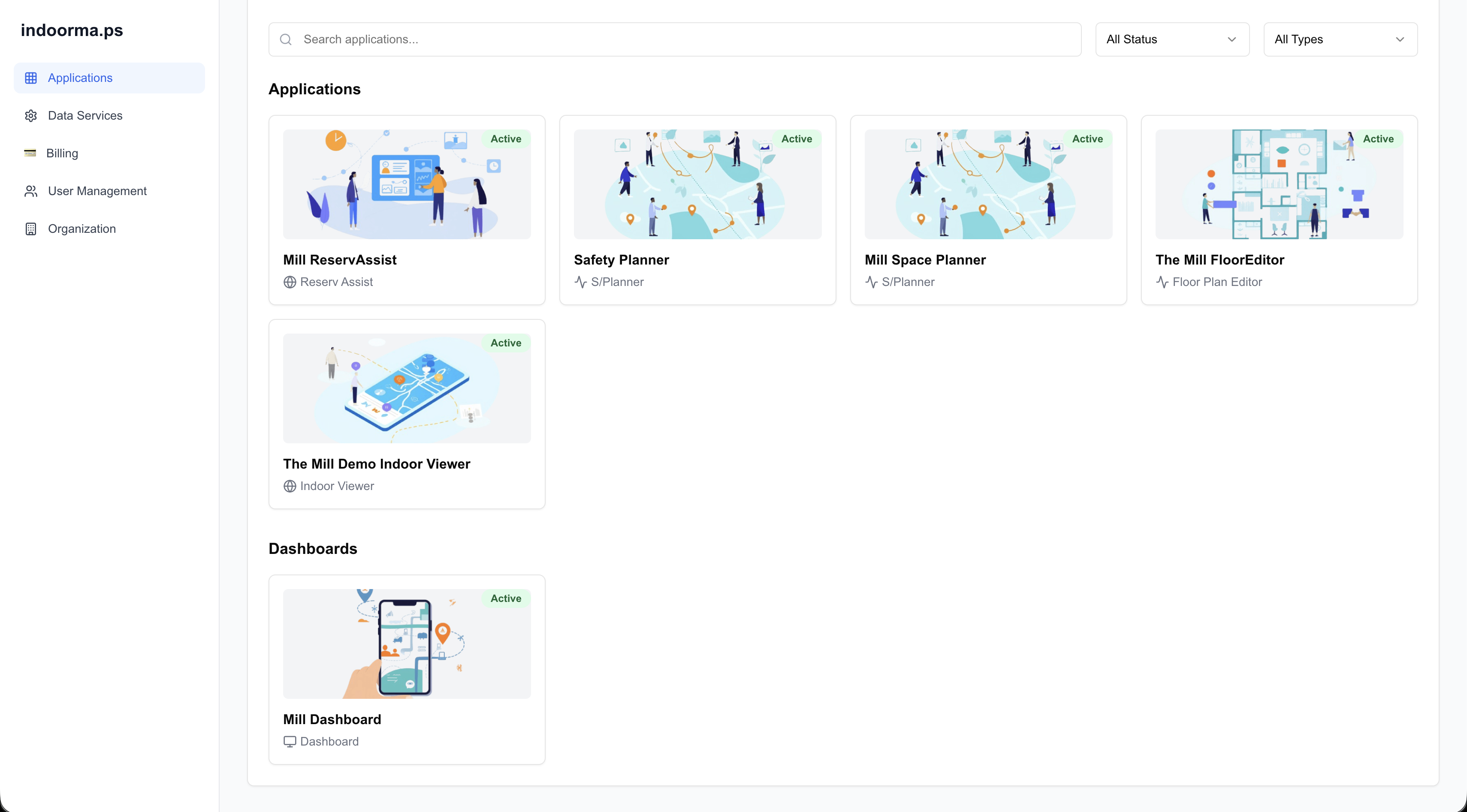1467x812 pixels.
Task: Click globe icon beside Reserv Assist
Action: coord(290,282)
